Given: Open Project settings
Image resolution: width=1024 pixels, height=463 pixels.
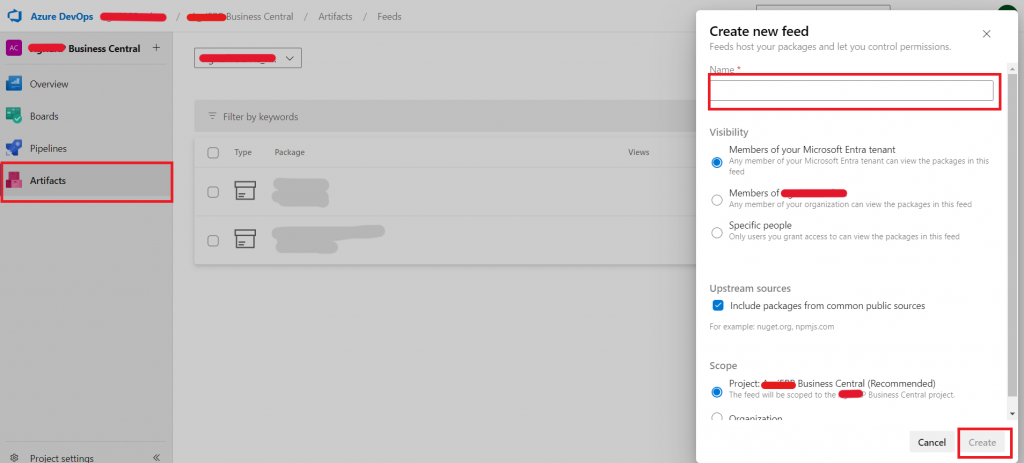Looking at the screenshot, I should (x=61, y=458).
